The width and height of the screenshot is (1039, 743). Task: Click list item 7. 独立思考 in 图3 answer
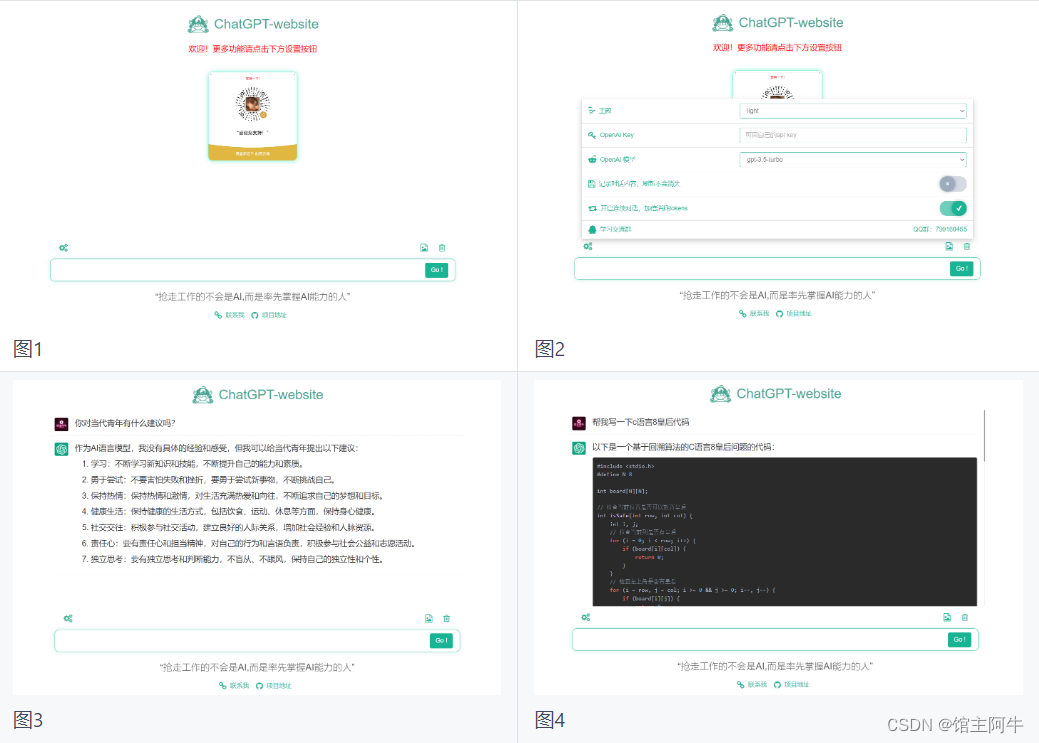click(233, 559)
